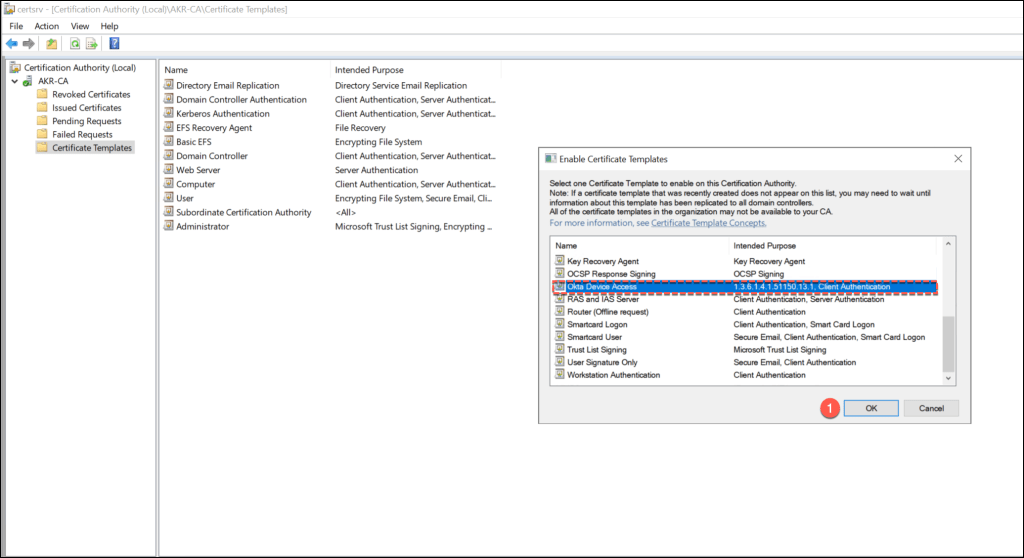Image resolution: width=1024 pixels, height=558 pixels.
Task: Open the View menu
Action: point(80,26)
